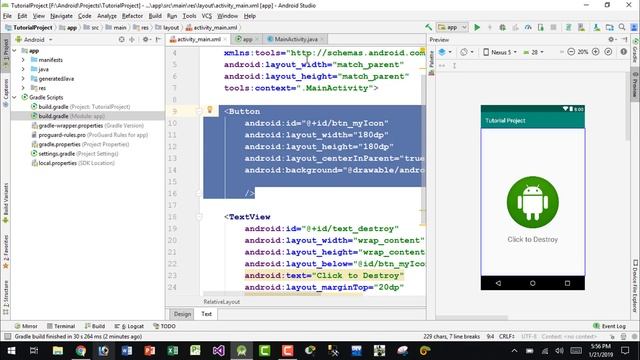Toggle the Gradle side panel
The width and height of the screenshot is (640, 360).
click(635, 50)
